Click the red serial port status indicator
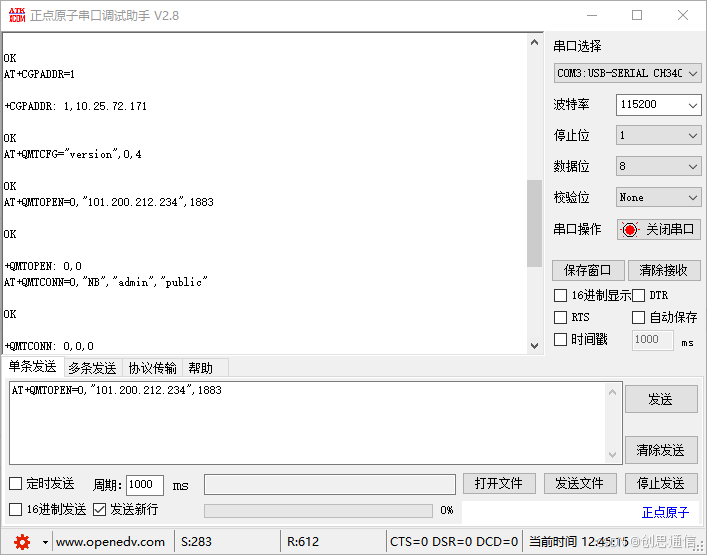707x555 pixels. point(630,229)
